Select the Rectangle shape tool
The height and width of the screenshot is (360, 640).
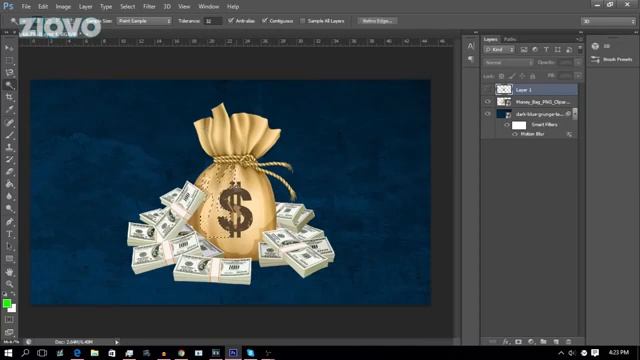(x=9, y=259)
